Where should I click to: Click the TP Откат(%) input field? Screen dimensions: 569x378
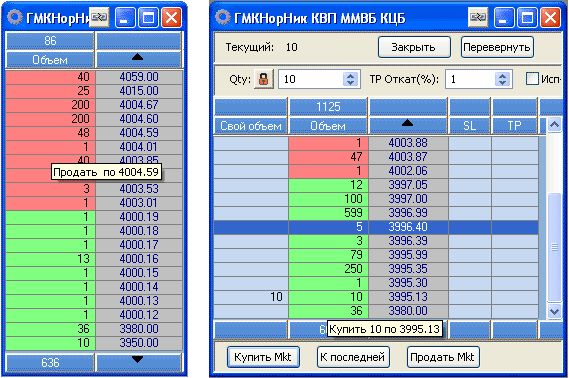pos(471,79)
